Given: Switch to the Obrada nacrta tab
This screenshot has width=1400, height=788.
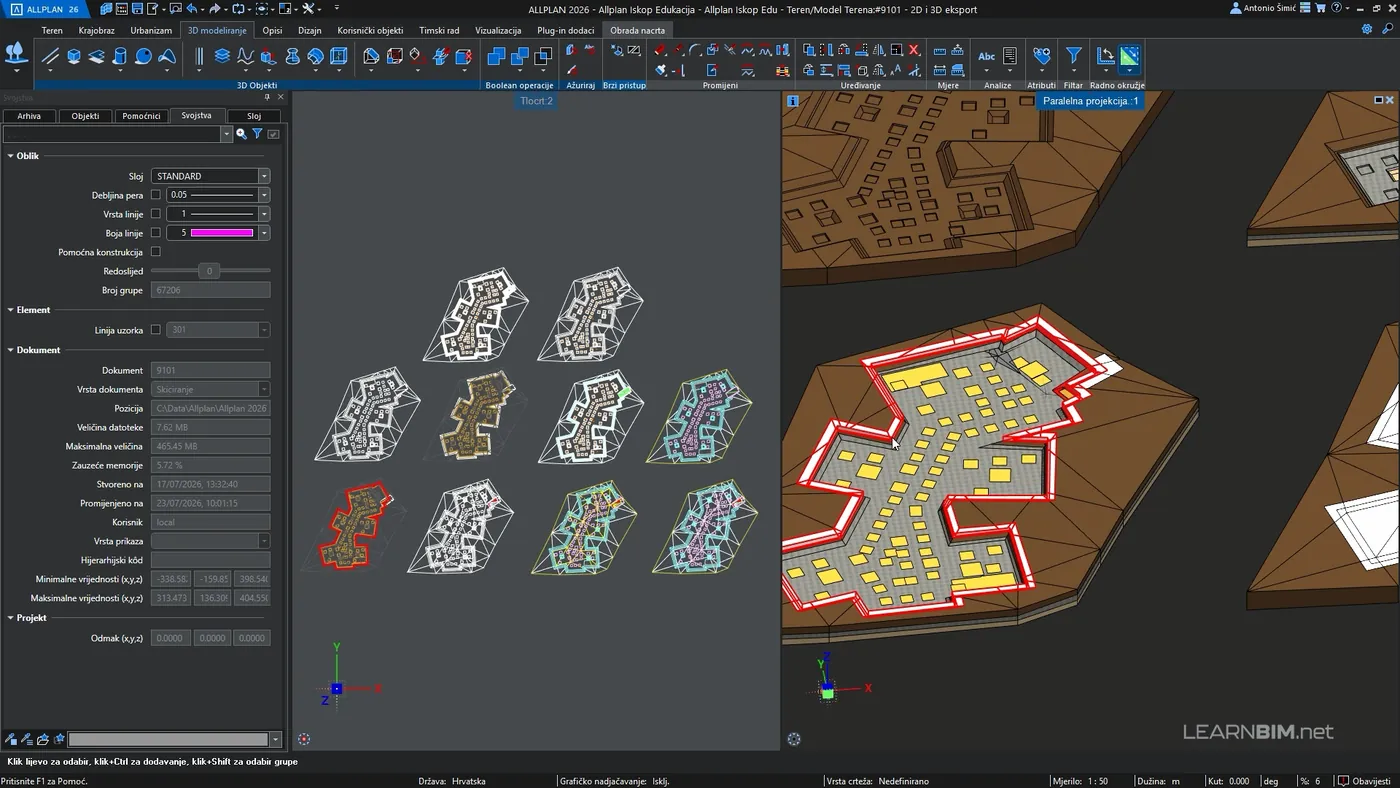Looking at the screenshot, I should (637, 30).
